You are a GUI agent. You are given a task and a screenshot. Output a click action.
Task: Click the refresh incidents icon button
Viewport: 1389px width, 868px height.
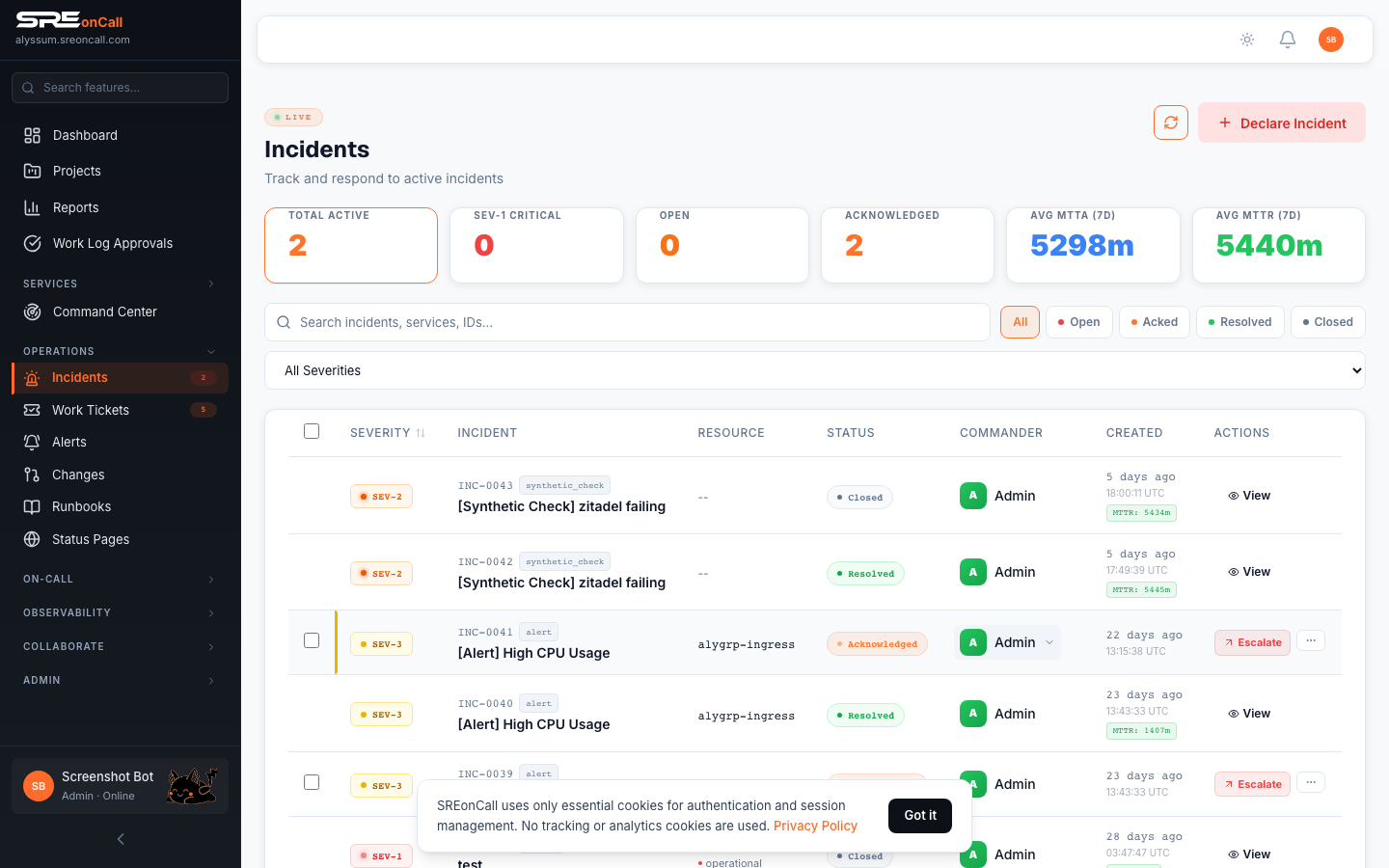click(x=1170, y=122)
